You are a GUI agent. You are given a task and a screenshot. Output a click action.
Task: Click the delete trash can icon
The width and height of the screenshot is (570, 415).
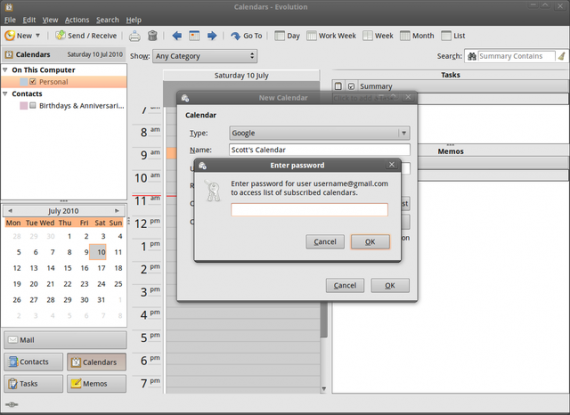point(153,36)
